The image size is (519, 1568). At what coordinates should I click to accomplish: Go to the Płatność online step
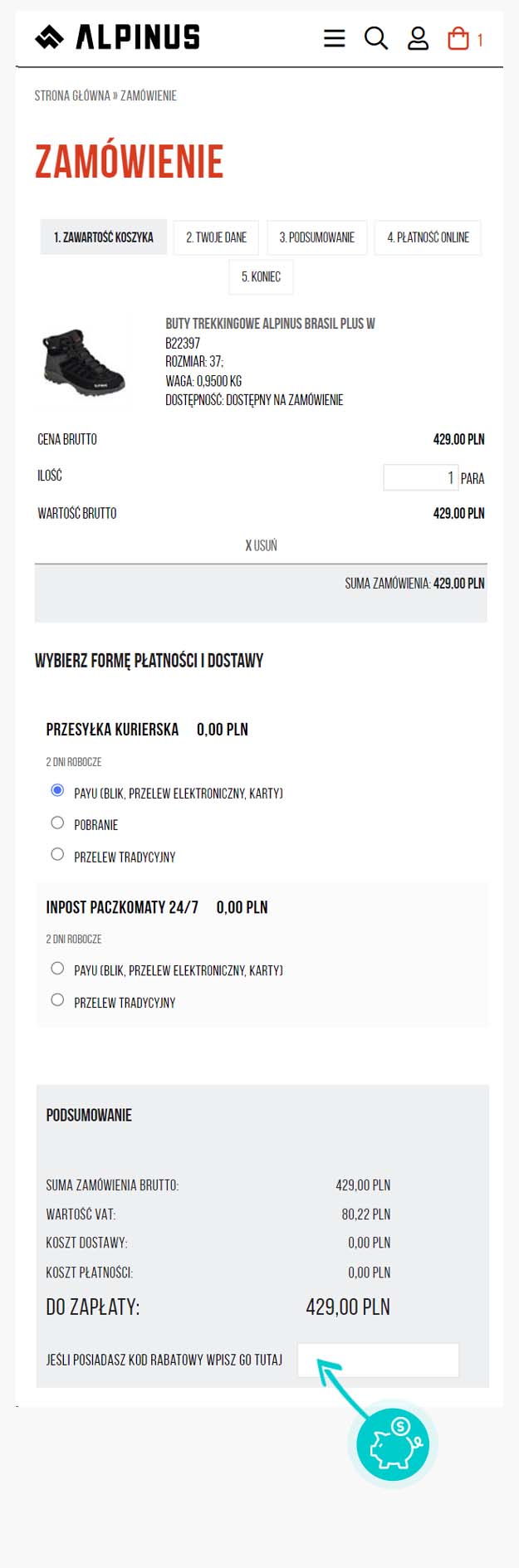click(428, 237)
